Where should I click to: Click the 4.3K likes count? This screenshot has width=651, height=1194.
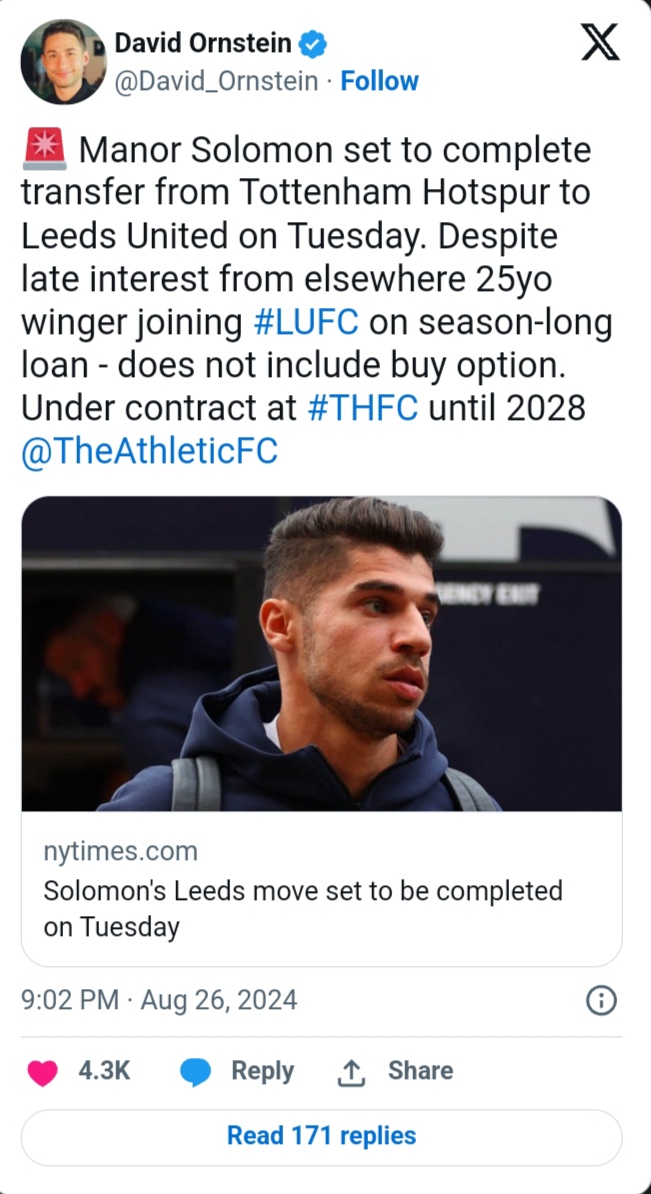pos(104,1071)
